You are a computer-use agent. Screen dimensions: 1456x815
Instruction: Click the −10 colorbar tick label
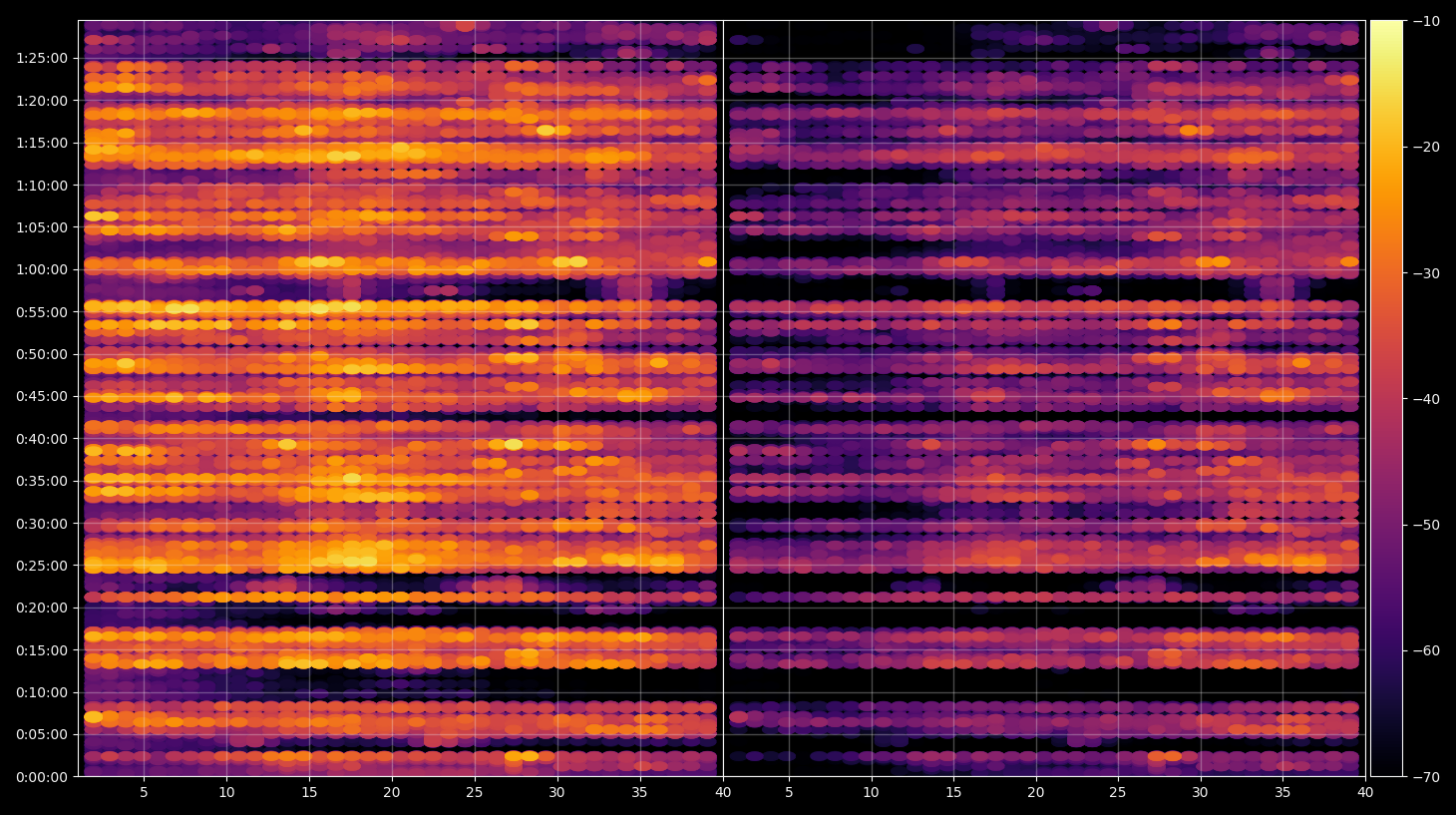(x=1426, y=21)
